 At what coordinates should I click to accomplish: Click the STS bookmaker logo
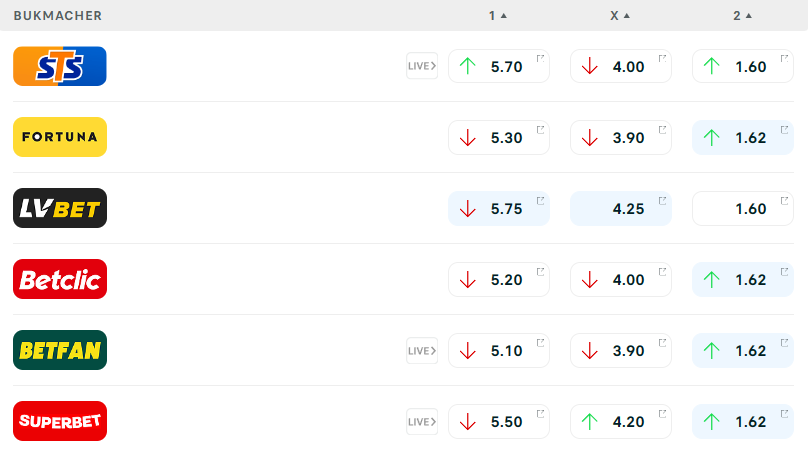click(60, 66)
